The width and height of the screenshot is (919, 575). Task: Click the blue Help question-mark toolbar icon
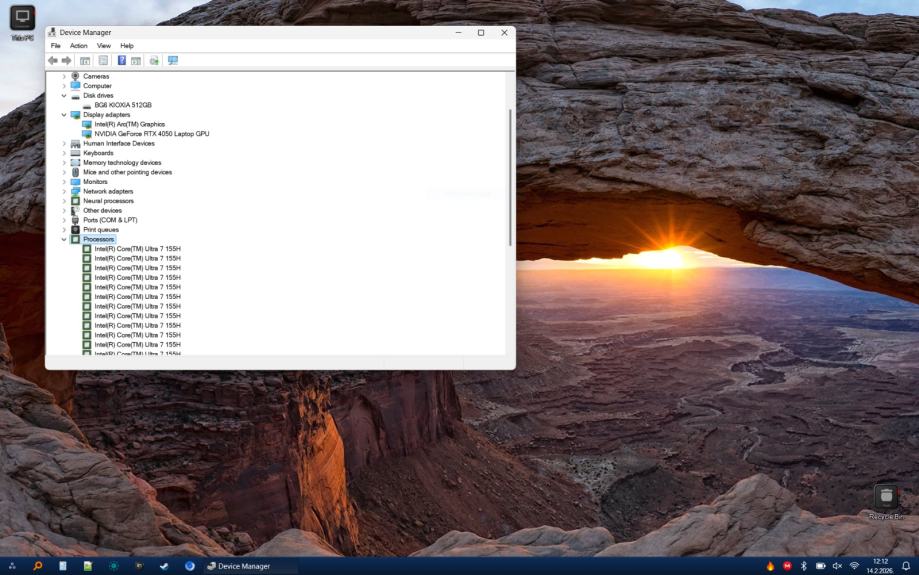pyautogui.click(x=121, y=60)
